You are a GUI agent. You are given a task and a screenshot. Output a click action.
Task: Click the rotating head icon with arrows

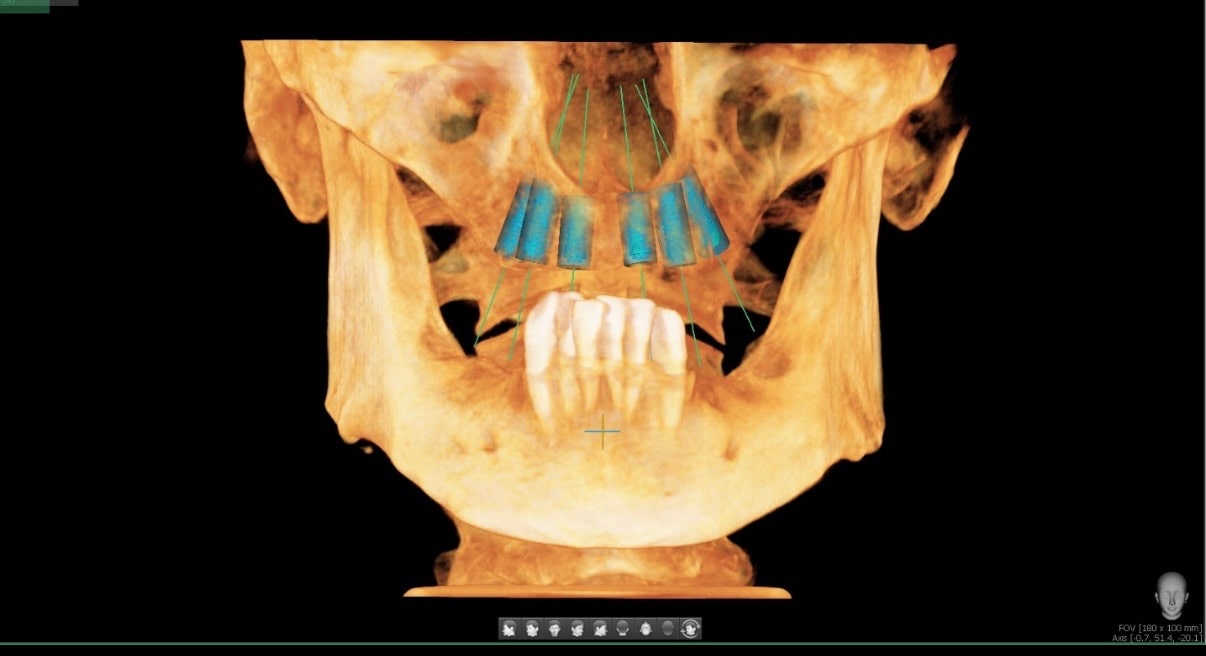point(690,628)
